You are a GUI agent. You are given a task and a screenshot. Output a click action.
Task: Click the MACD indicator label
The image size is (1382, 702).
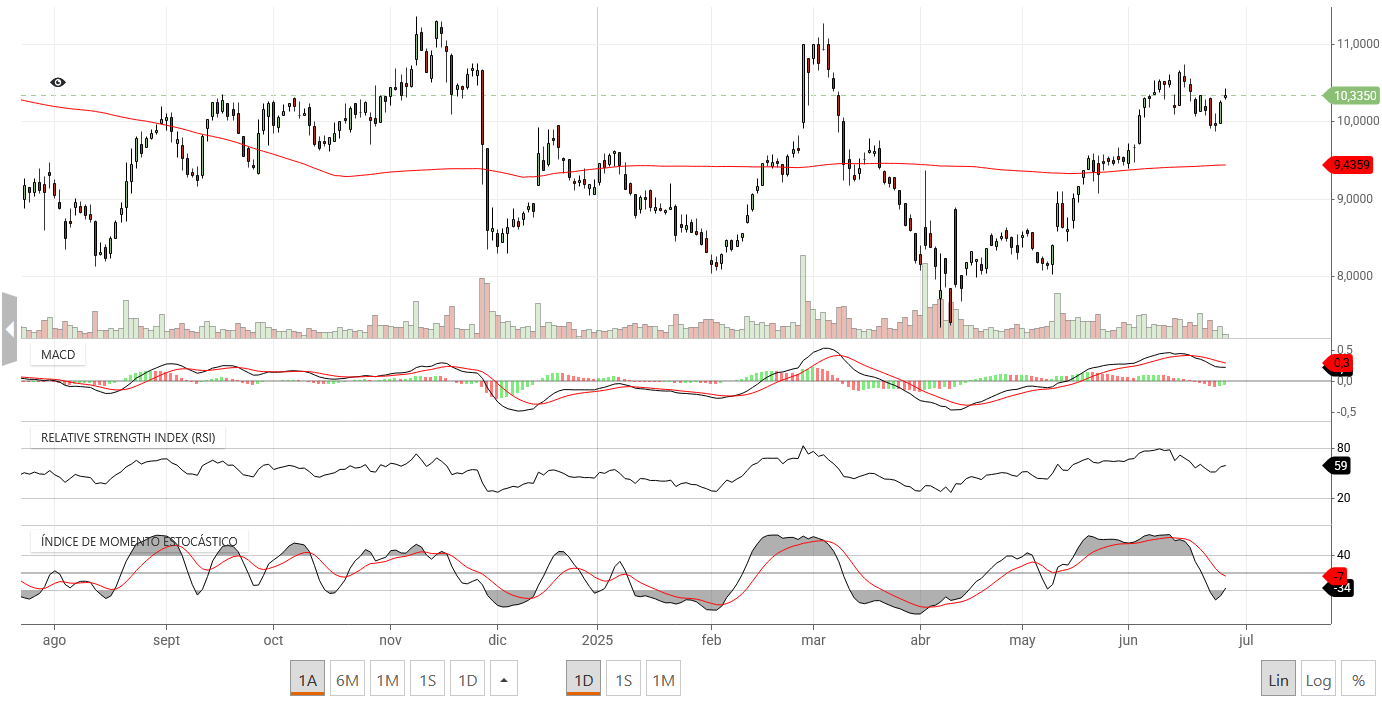click(x=58, y=355)
